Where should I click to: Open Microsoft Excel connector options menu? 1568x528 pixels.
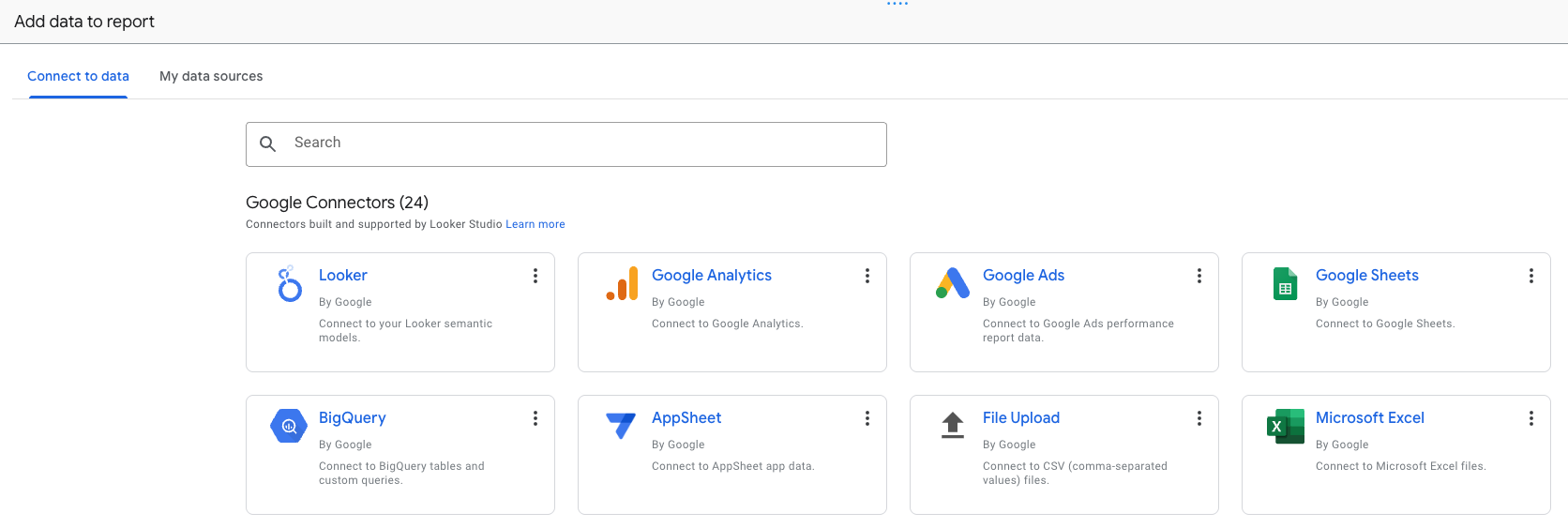pyautogui.click(x=1531, y=418)
